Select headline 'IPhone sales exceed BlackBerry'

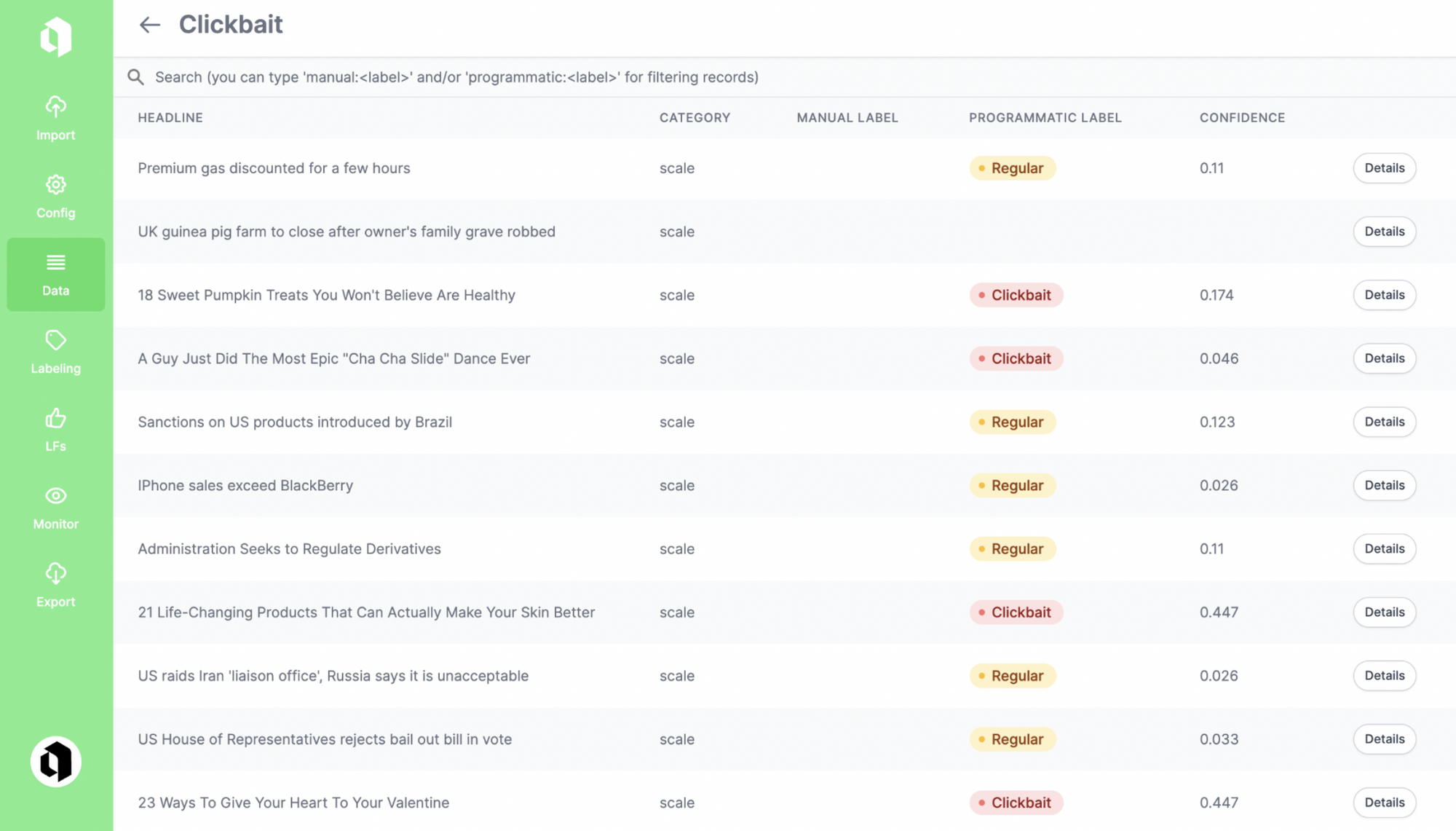click(x=245, y=485)
